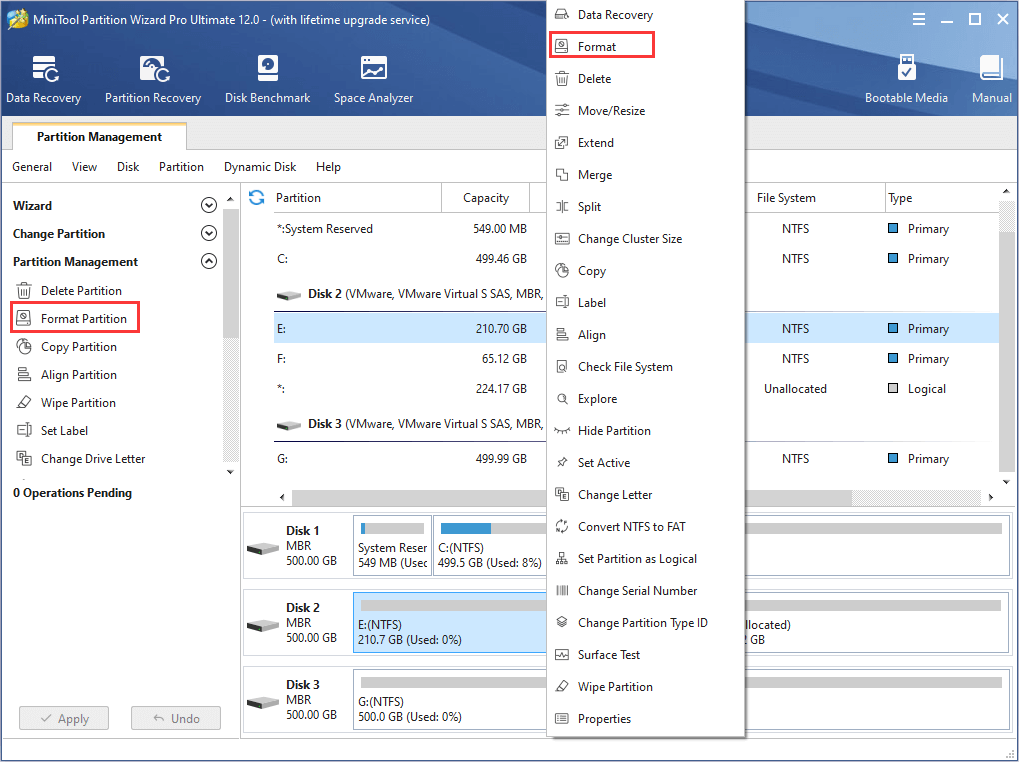Click Wipe Partition icon in sidebar
This screenshot has height=762, width=1019.
(24, 402)
